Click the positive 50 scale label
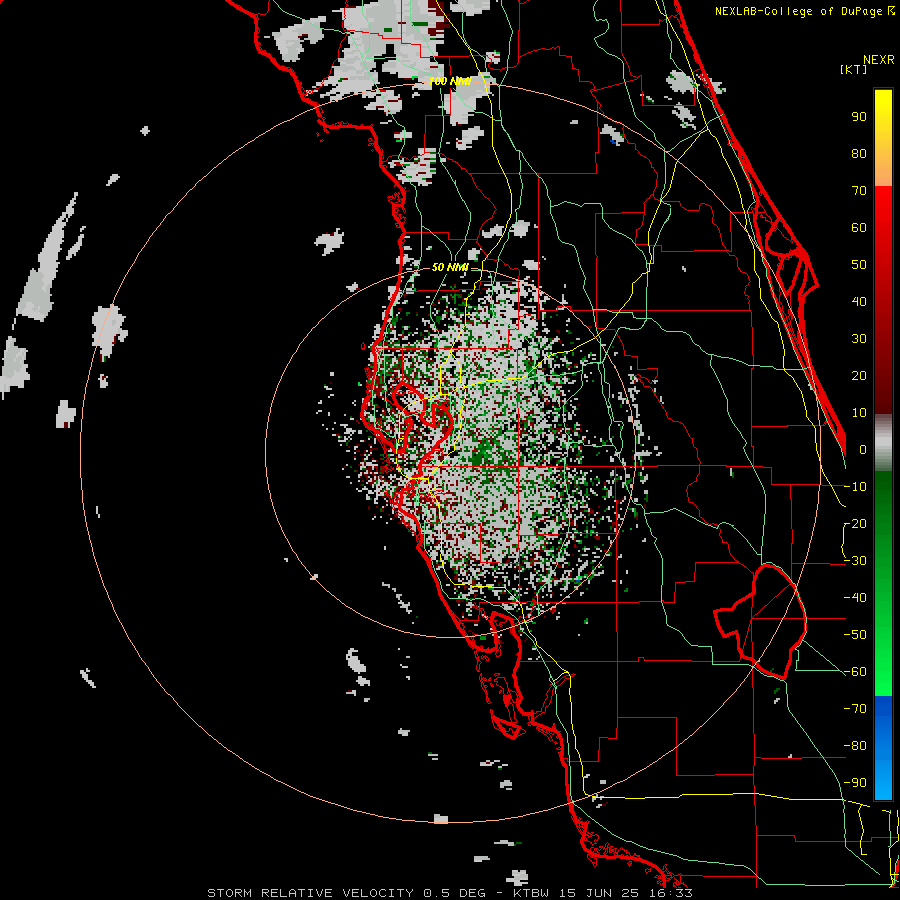Screen dimensions: 900x900 859,265
